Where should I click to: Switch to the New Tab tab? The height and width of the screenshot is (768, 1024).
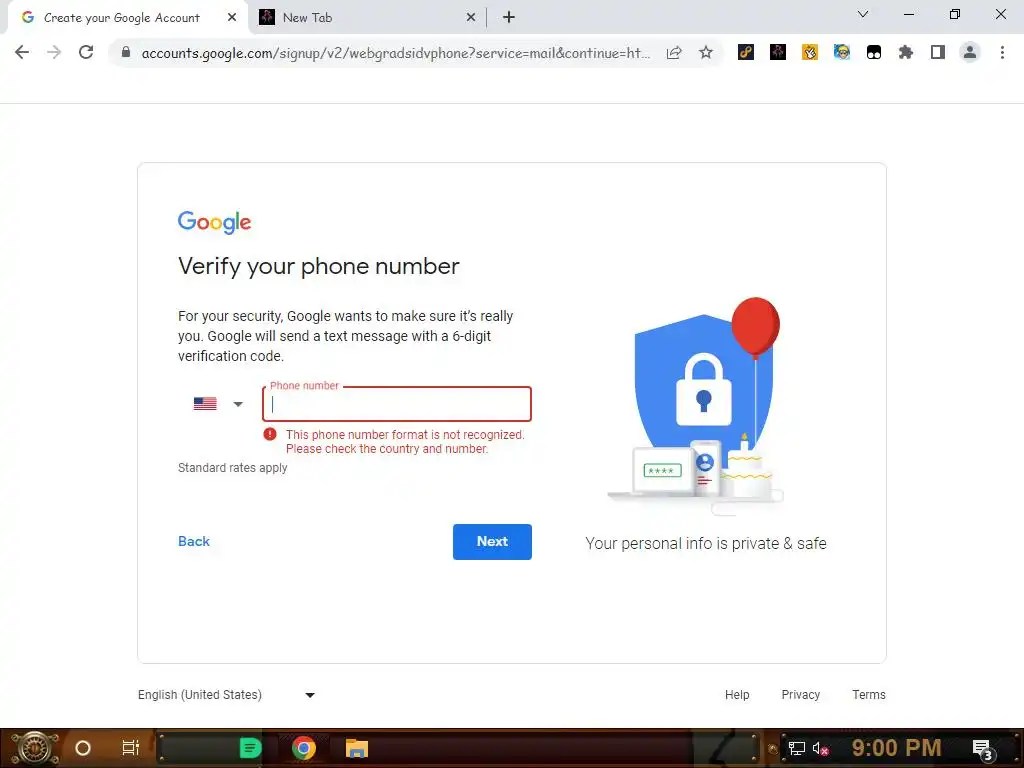click(366, 18)
